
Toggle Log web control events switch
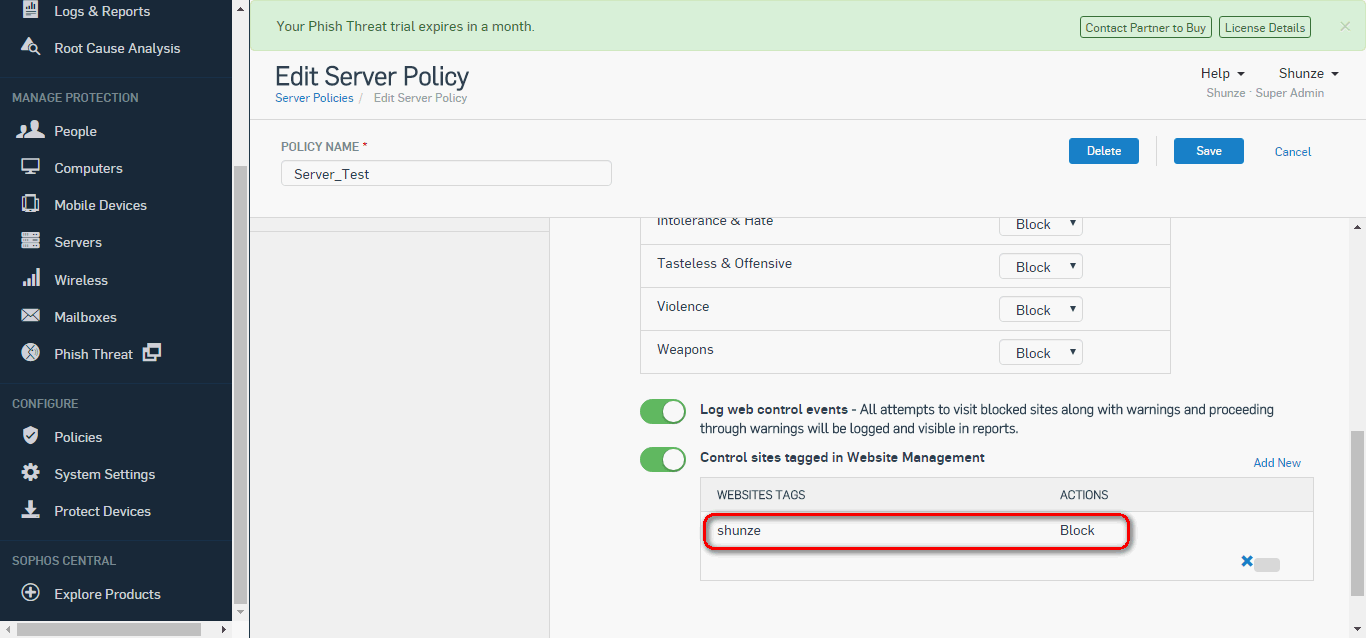click(663, 412)
